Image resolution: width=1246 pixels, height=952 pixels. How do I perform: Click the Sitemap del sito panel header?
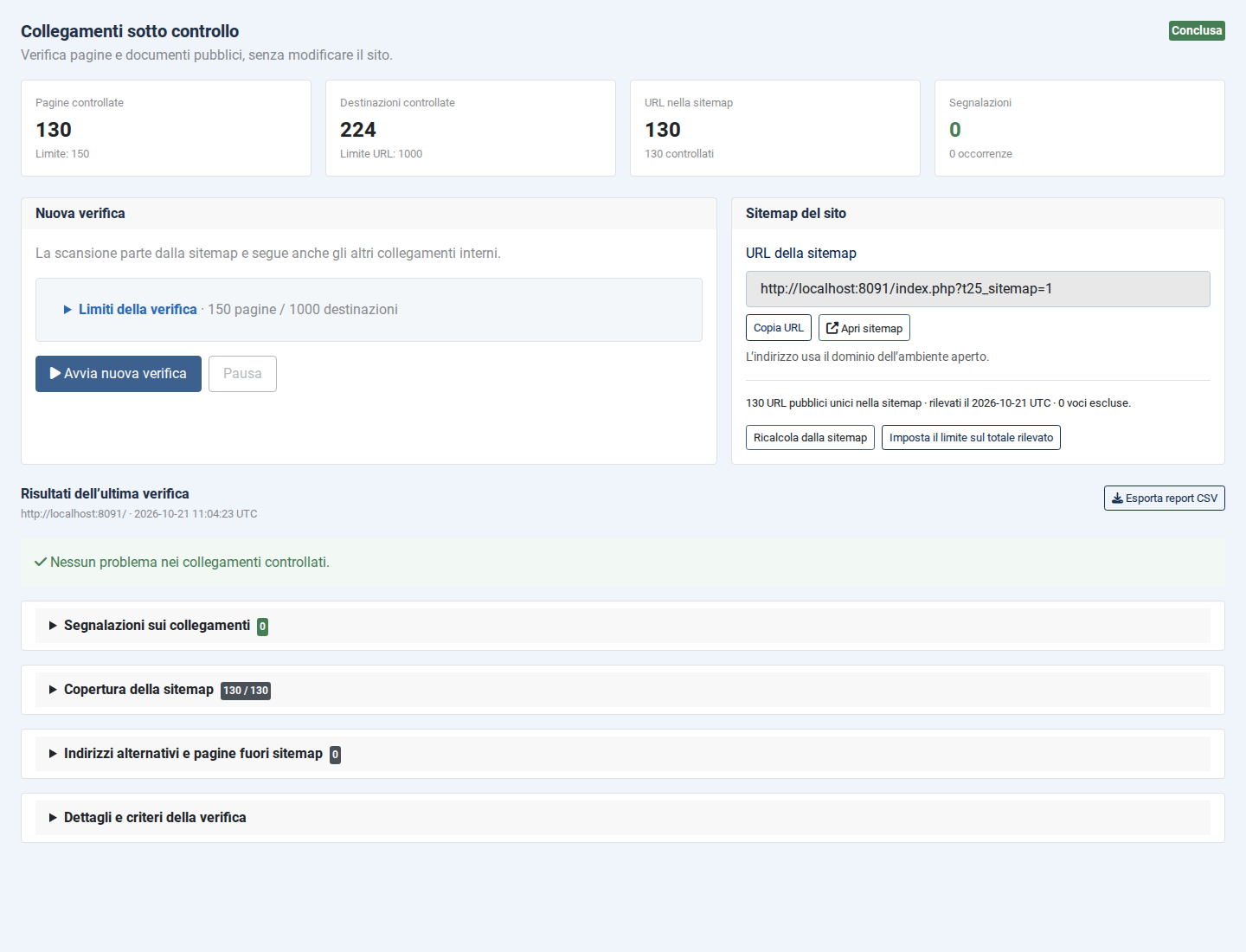(978, 214)
